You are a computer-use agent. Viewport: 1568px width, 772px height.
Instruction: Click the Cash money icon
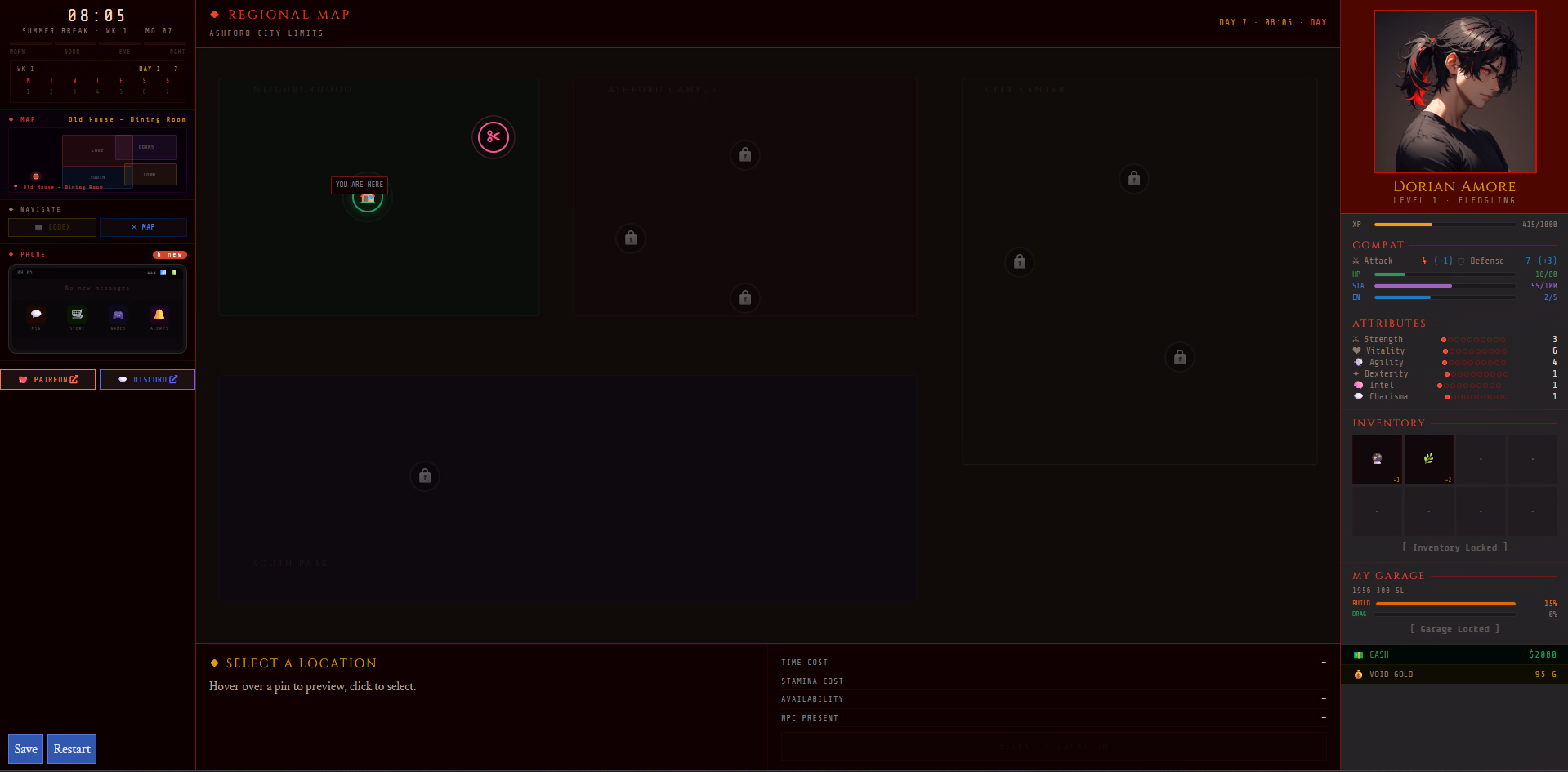(1358, 655)
